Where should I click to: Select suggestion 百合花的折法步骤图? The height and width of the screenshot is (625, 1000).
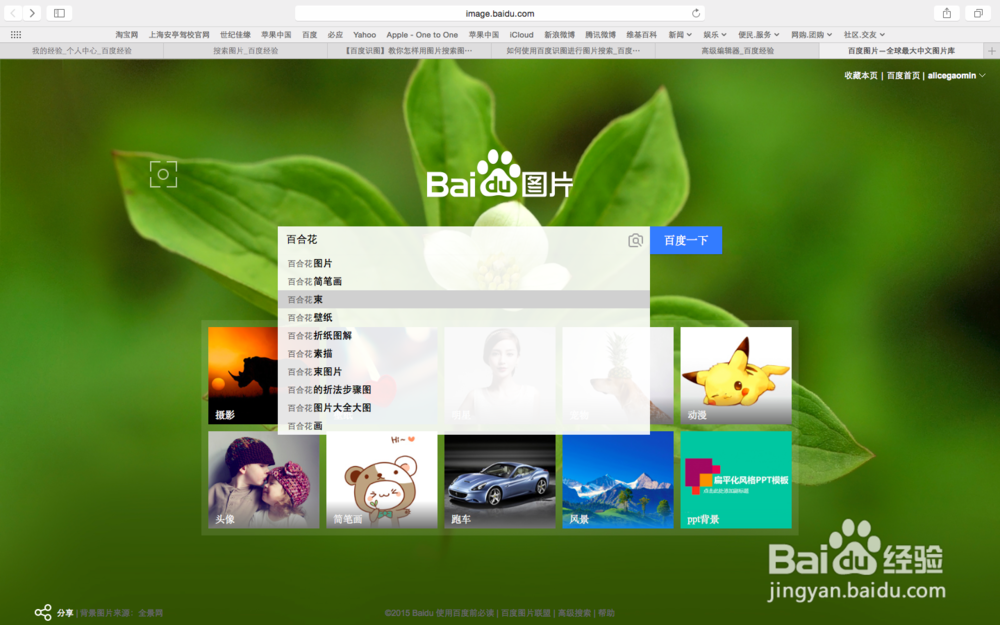click(x=464, y=390)
